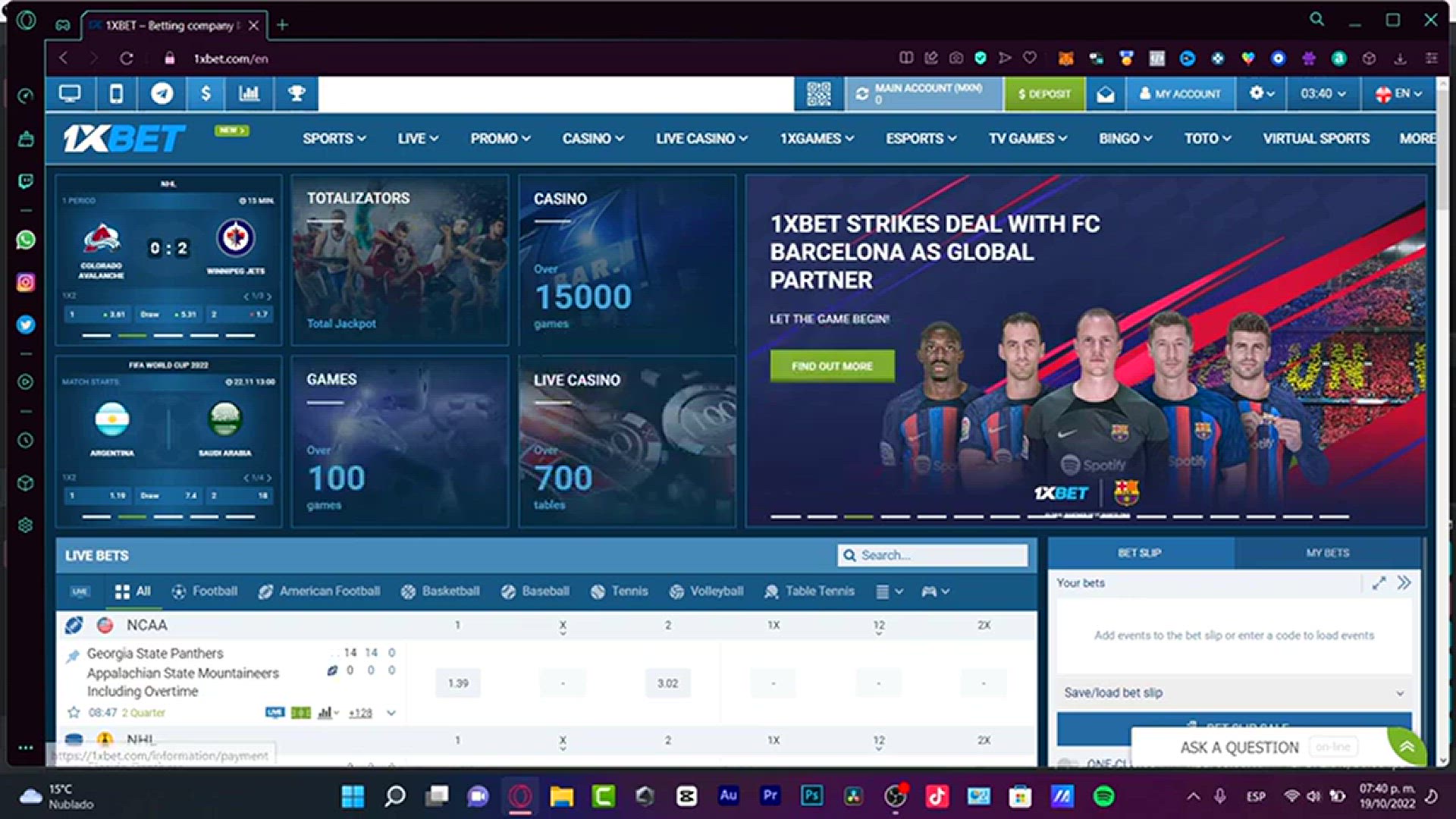Select the BET SLIP tab
The image size is (1456, 819).
(x=1140, y=553)
